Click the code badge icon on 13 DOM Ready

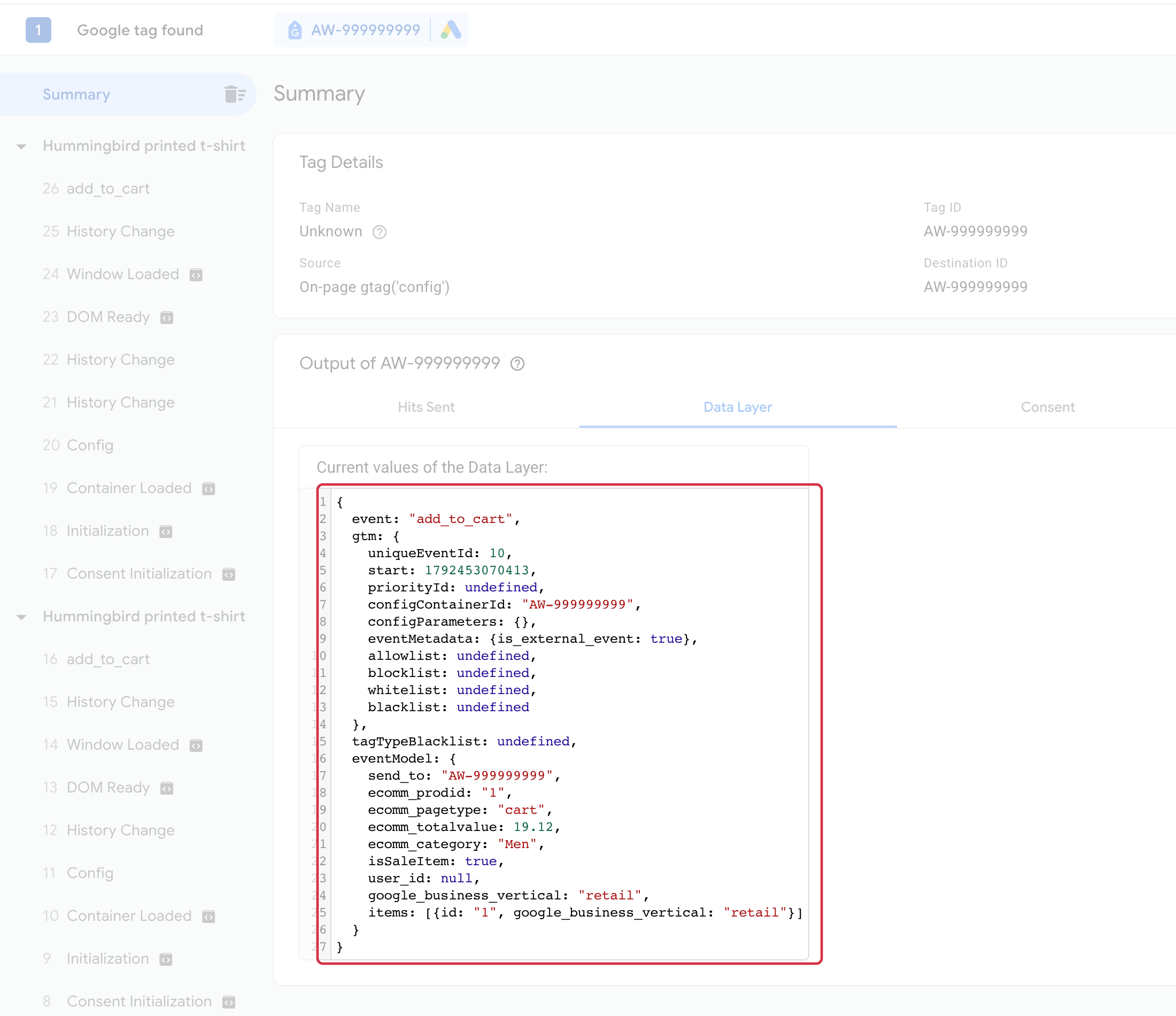[166, 788]
